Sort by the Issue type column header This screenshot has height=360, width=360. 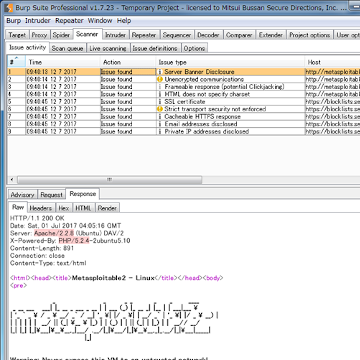[230, 62]
